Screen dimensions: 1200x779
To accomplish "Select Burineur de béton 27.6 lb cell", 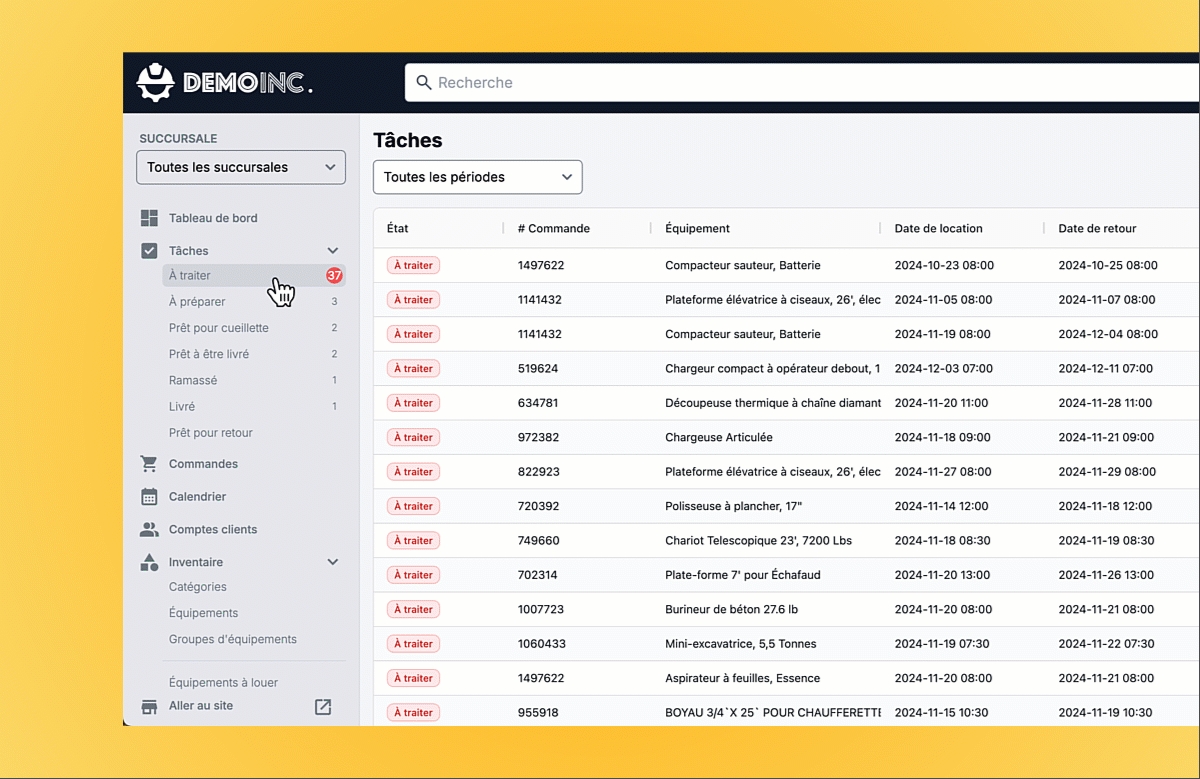I will [732, 609].
